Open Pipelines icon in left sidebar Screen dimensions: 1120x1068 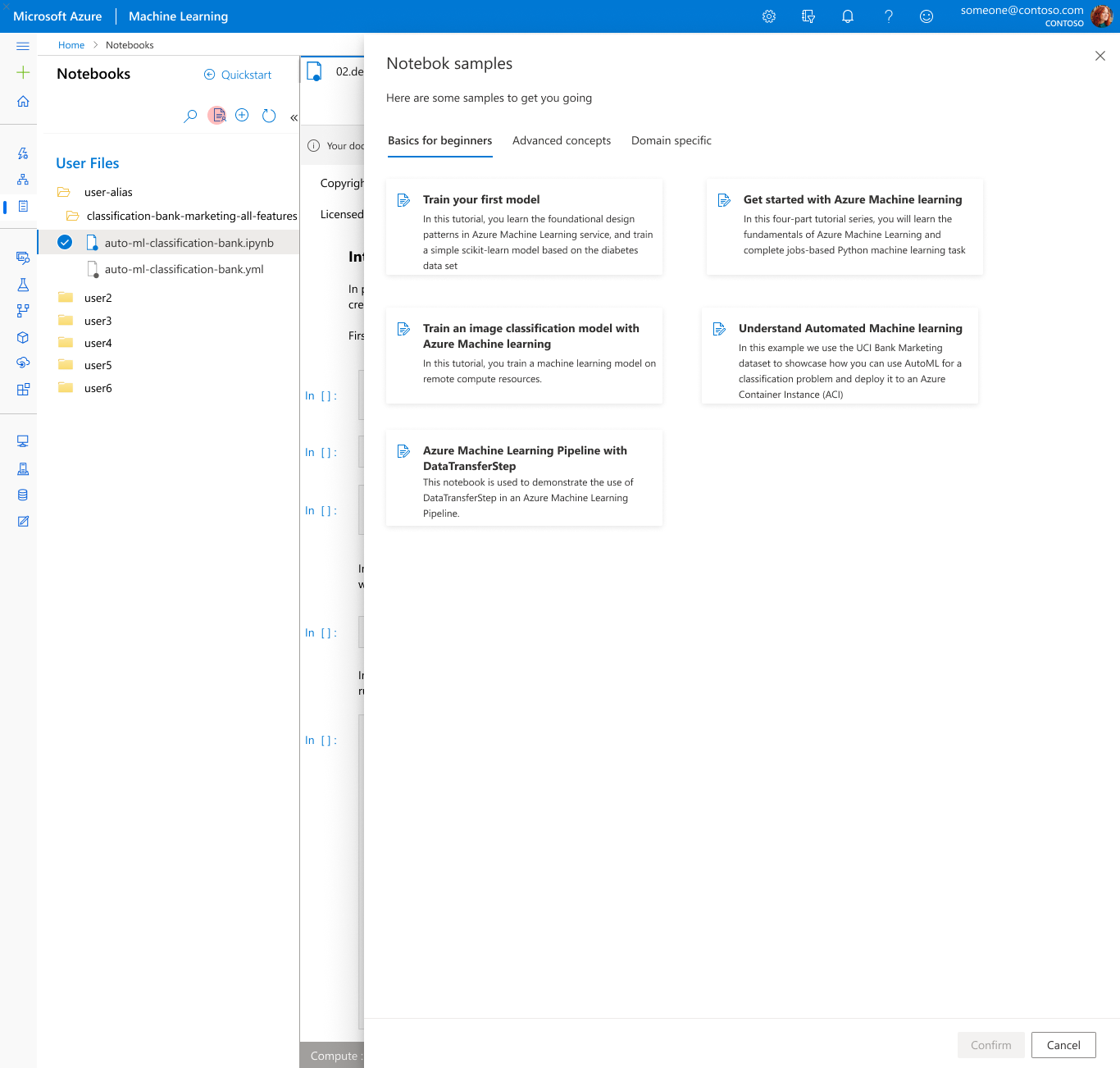click(x=23, y=311)
